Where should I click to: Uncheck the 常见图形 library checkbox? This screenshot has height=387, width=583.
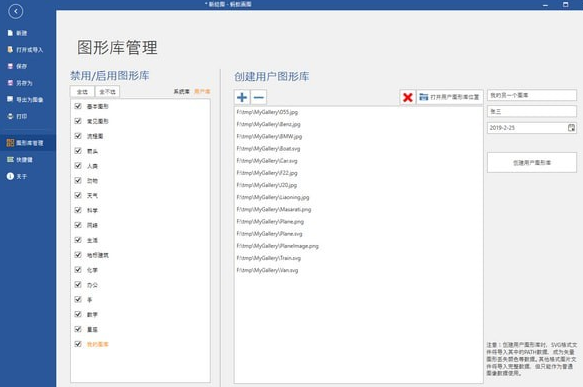[78, 121]
